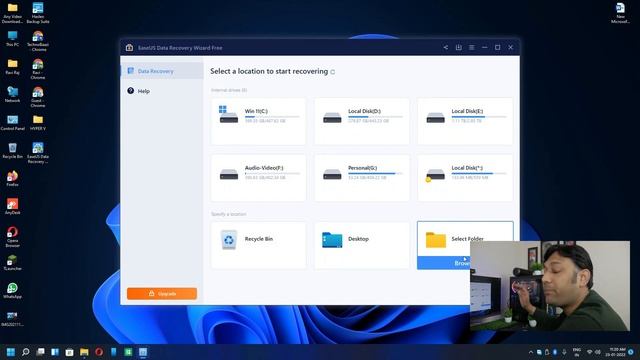Launch Opera Browser from the desktop

[12, 237]
